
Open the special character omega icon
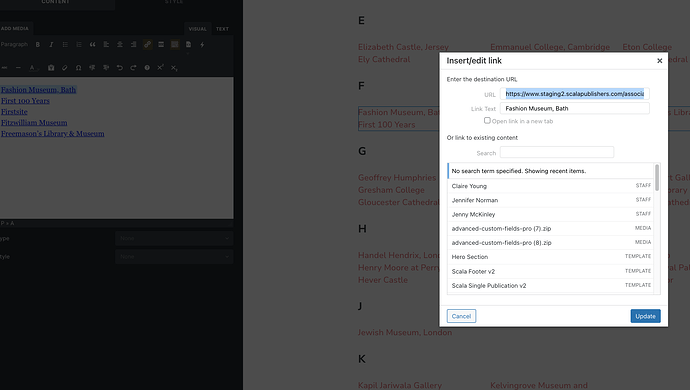pos(78,68)
